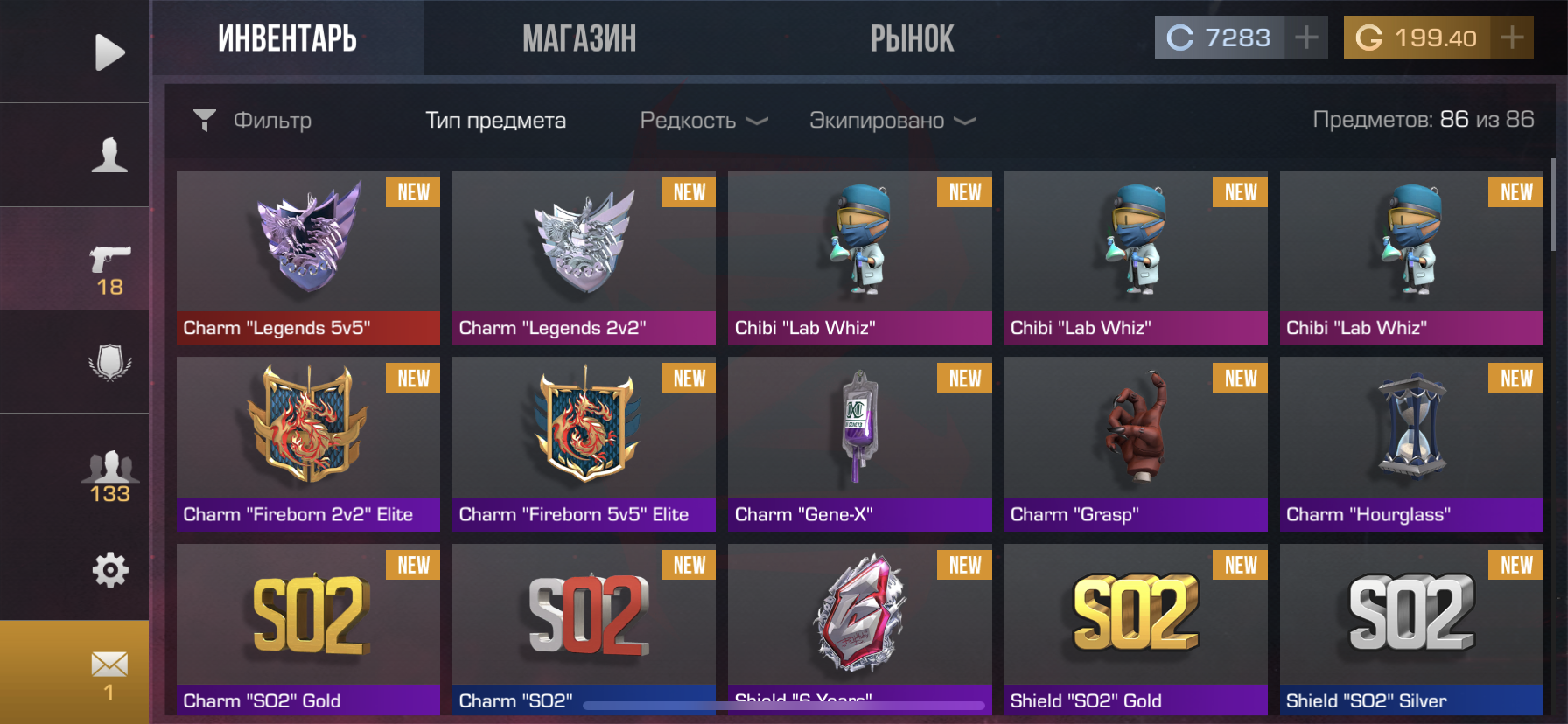Expand the Редкость dropdown
Image resolution: width=1568 pixels, height=724 pixels.
(x=703, y=120)
